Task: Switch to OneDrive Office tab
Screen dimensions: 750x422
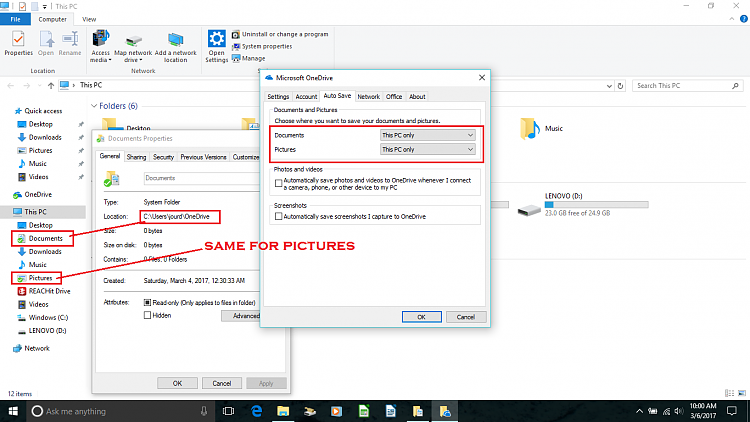Action: (x=394, y=97)
